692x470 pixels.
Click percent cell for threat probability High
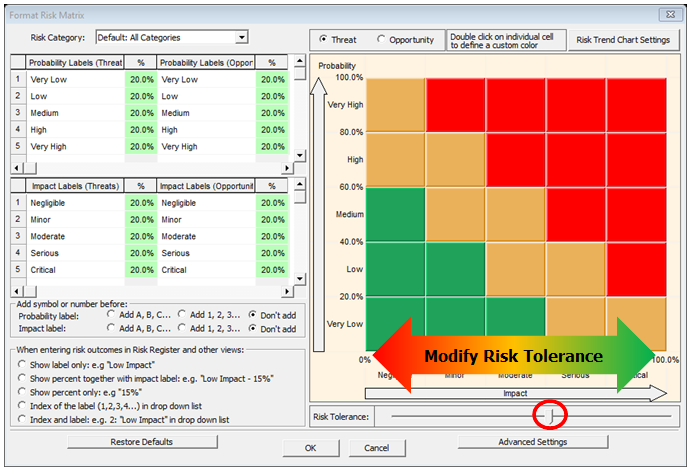click(141, 130)
